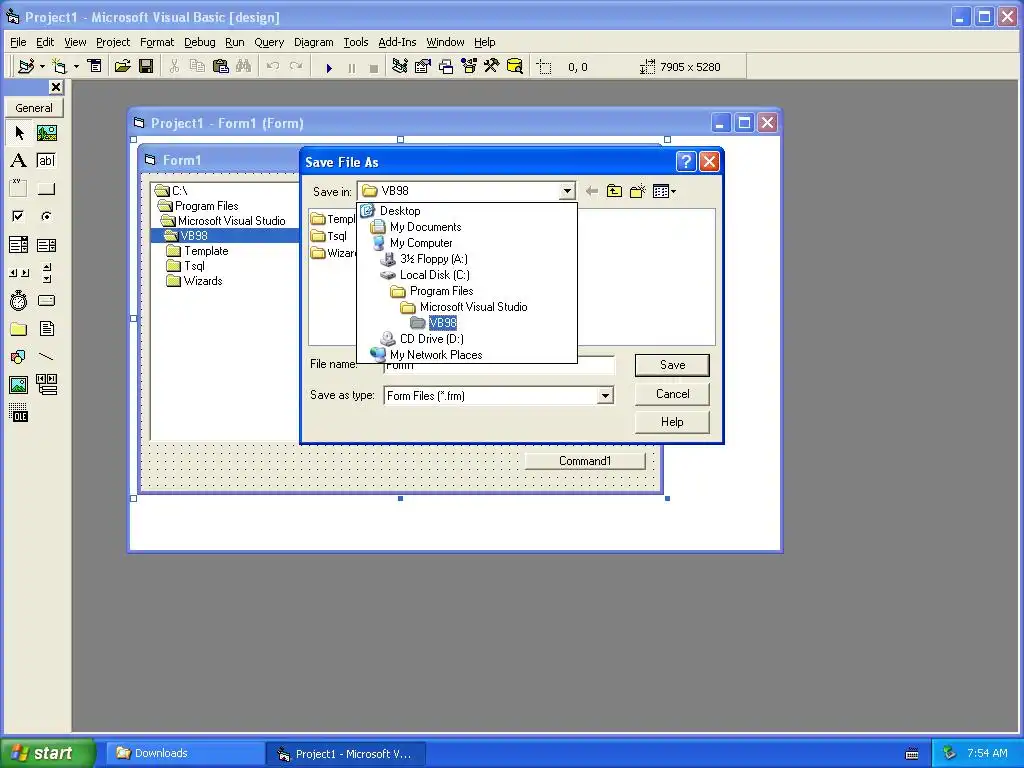Click the Menu Editor toolbar icon
The image size is (1024, 768).
coord(95,67)
